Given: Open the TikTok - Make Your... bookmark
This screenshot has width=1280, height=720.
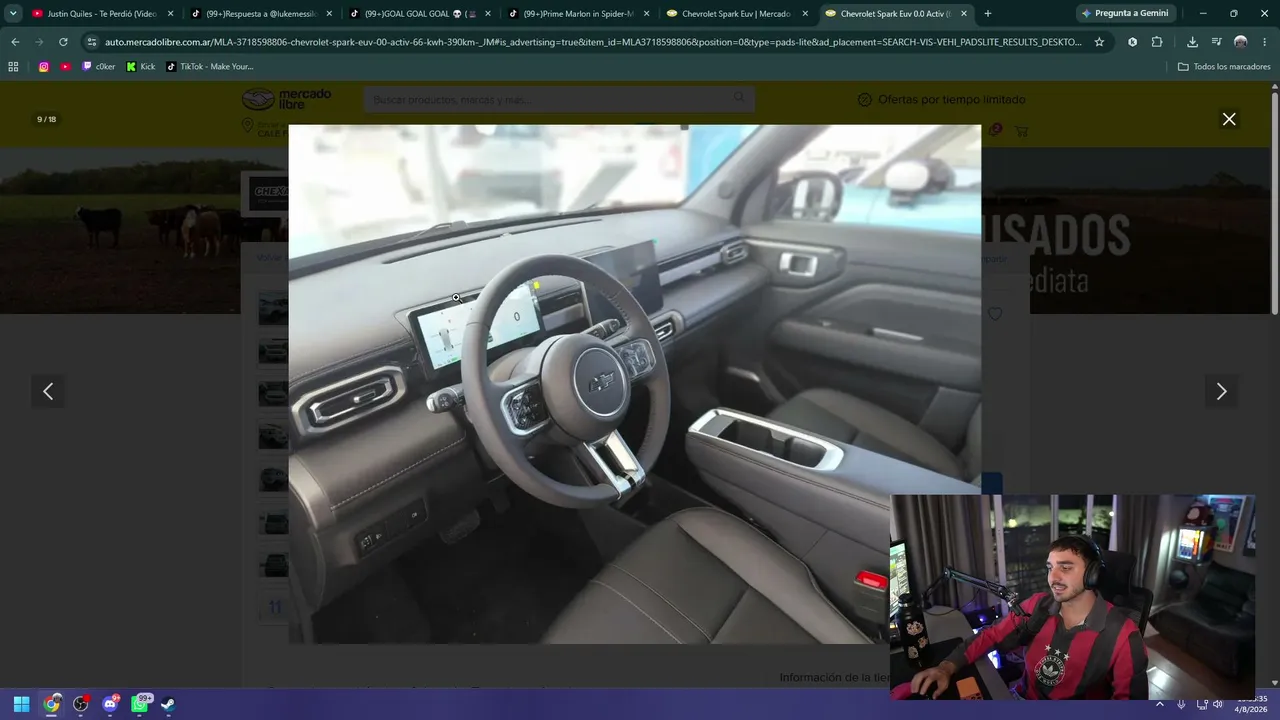Looking at the screenshot, I should click(210, 66).
